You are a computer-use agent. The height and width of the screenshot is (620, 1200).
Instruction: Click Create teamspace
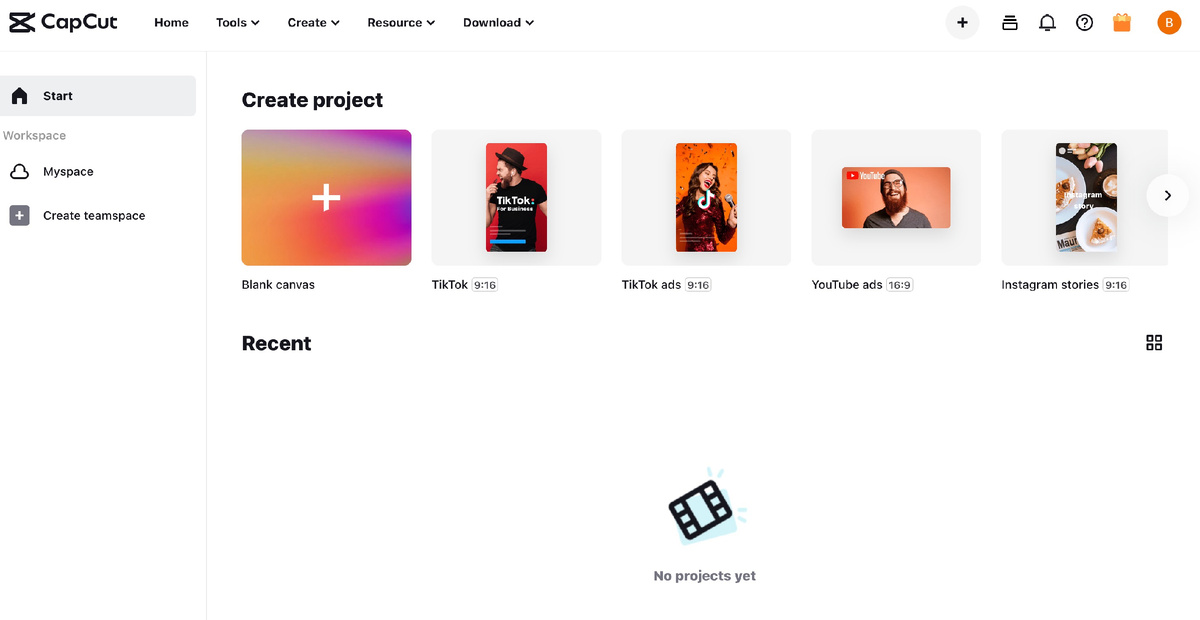pyautogui.click(x=98, y=215)
